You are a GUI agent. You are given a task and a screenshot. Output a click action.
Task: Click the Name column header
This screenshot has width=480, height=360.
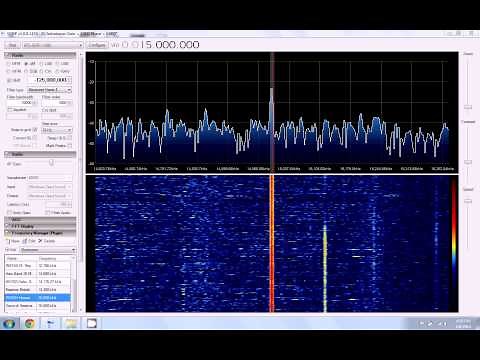[x=21, y=258]
